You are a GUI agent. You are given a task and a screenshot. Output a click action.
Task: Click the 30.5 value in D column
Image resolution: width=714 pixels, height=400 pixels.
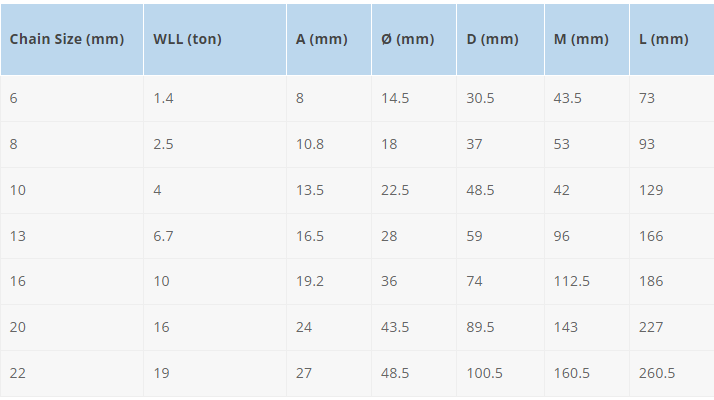point(500,98)
